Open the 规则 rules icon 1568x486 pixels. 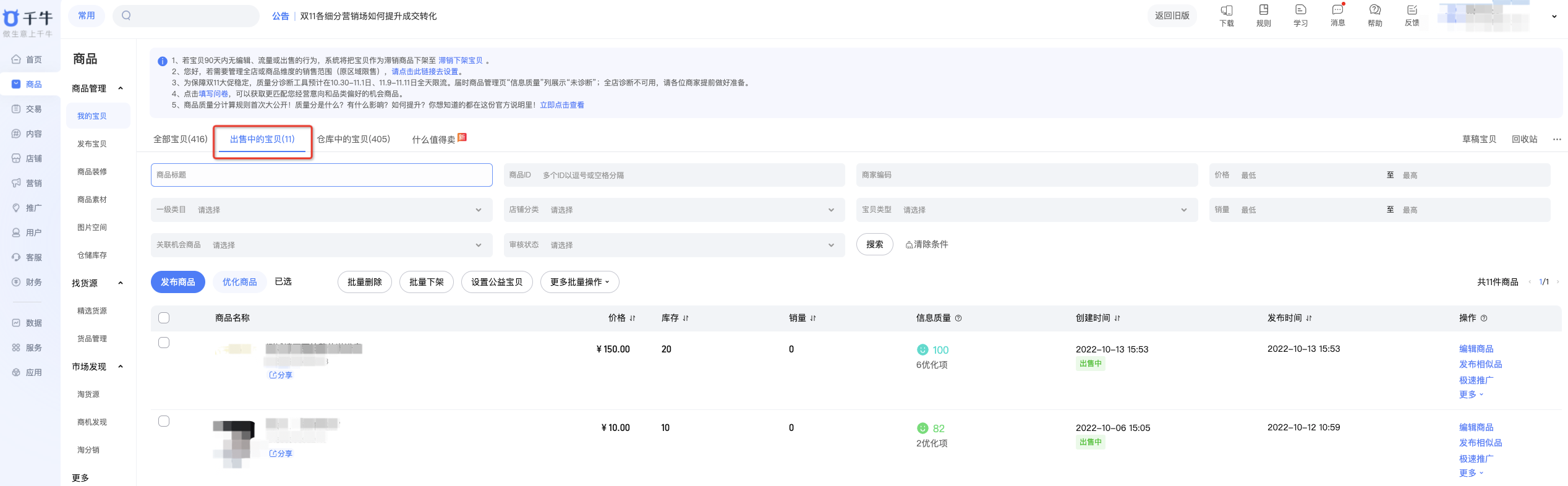1264,15
